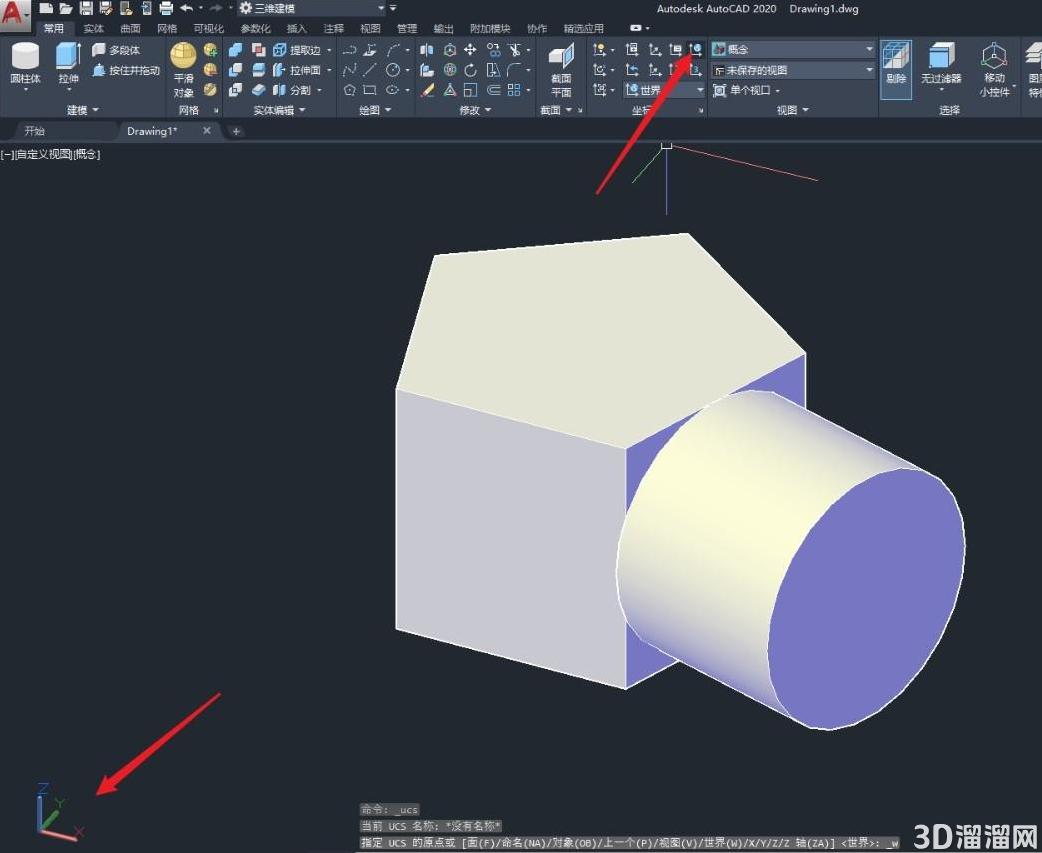Viewport: 1042px width, 853px height.
Task: Click the Array tool icon in Modify panel
Action: point(514,90)
